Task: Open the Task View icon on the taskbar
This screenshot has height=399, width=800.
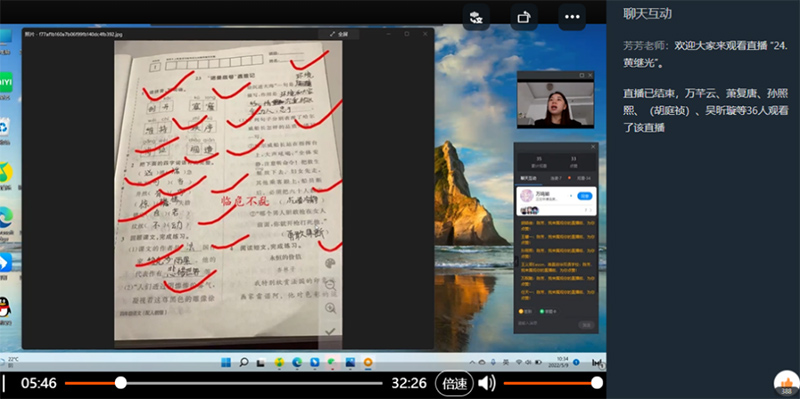Action: (261, 362)
